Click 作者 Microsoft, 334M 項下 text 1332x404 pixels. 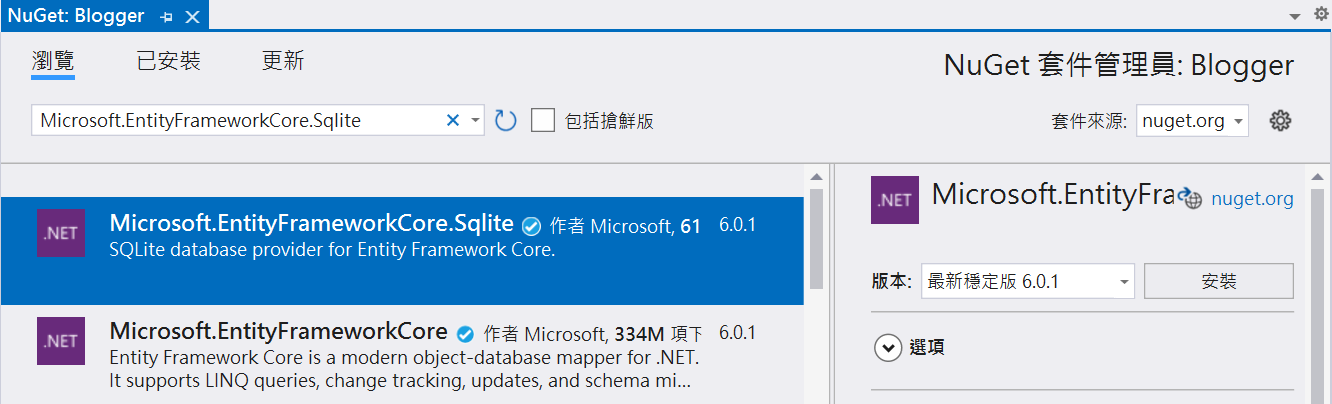coord(594,334)
